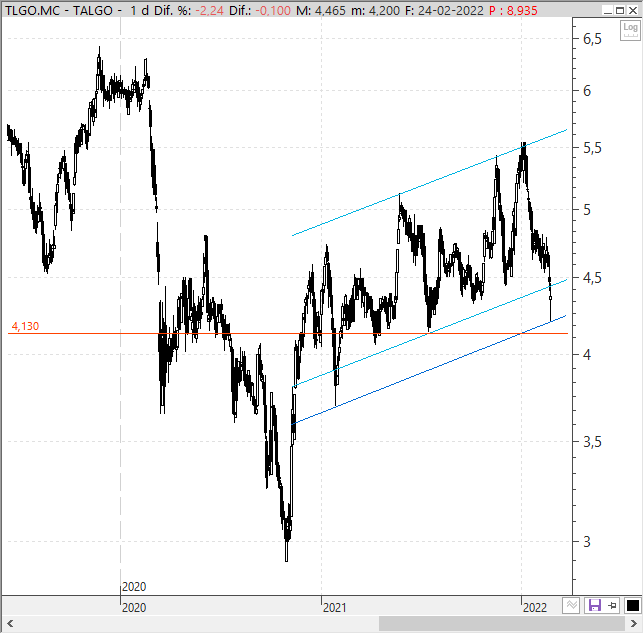Click the 3,5 price axis label

pos(592,442)
